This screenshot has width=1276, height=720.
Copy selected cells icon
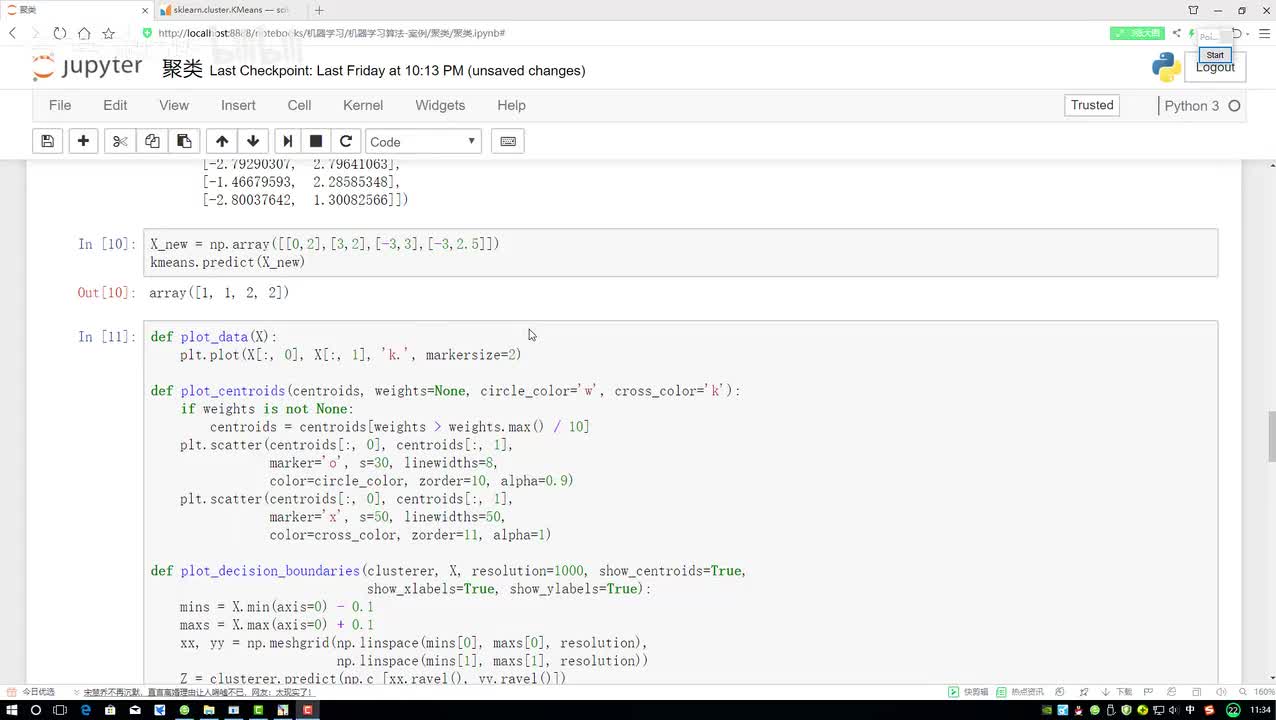(152, 141)
